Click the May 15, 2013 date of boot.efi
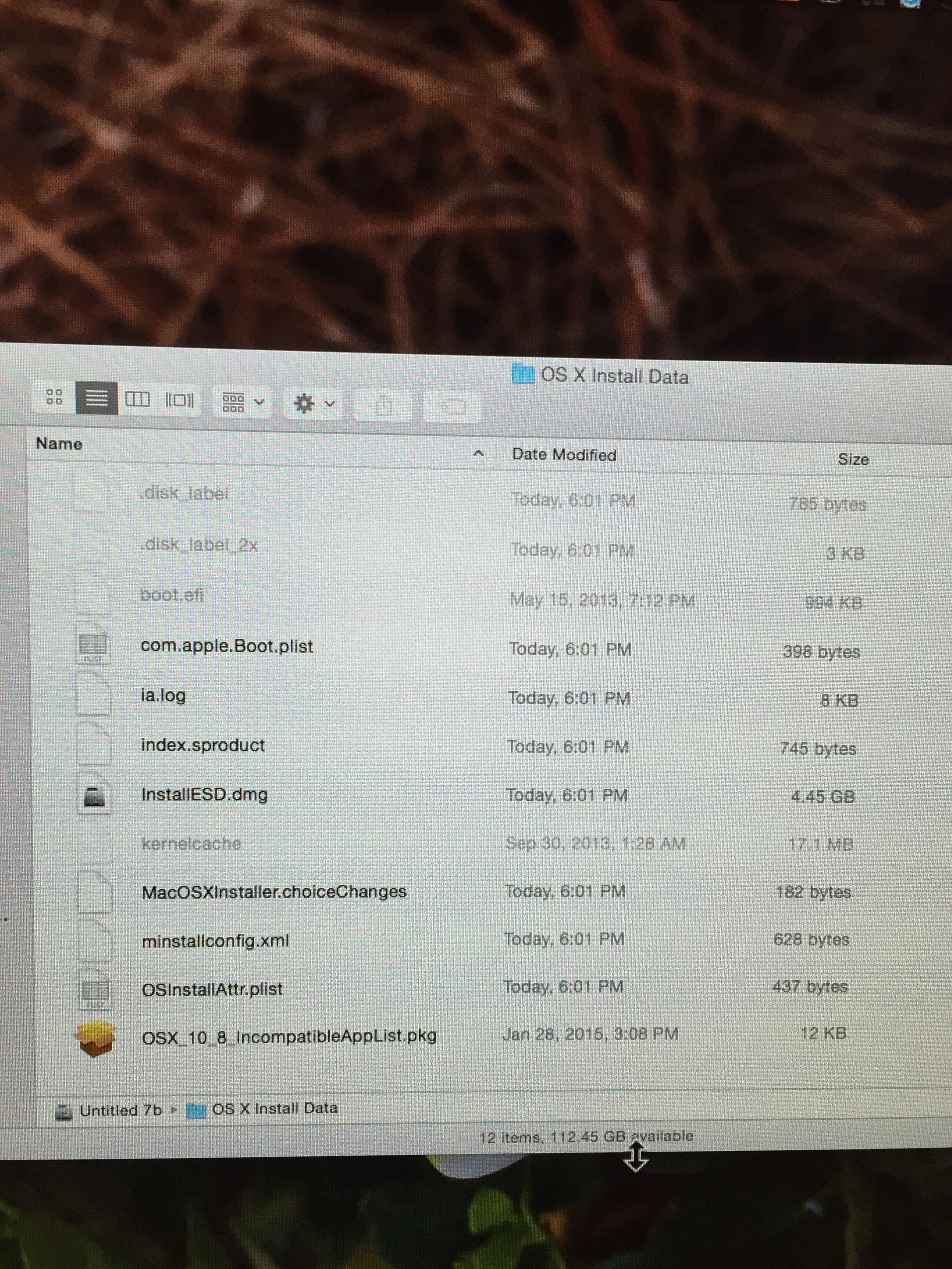Screen dimensions: 952x1269 (602, 600)
